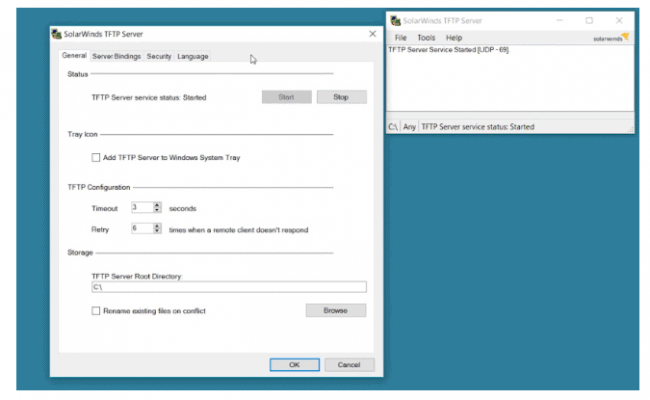Increase the Retry count with the up arrow
Image resolution: width=650 pixels, height=400 pixels.
[x=157, y=226]
